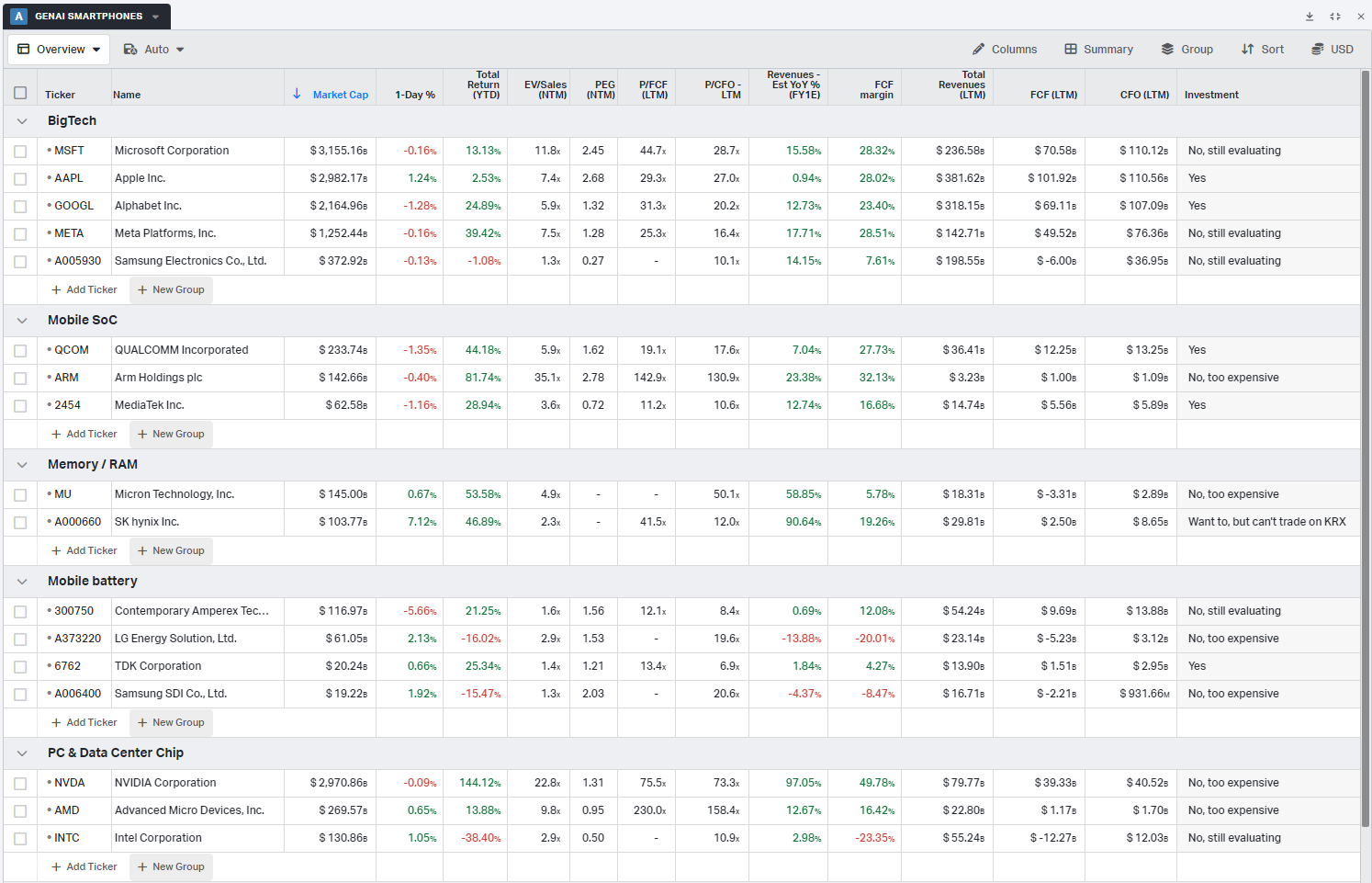Click the FCF margin column header
This screenshot has height=883, width=1372.
pyautogui.click(x=877, y=89)
